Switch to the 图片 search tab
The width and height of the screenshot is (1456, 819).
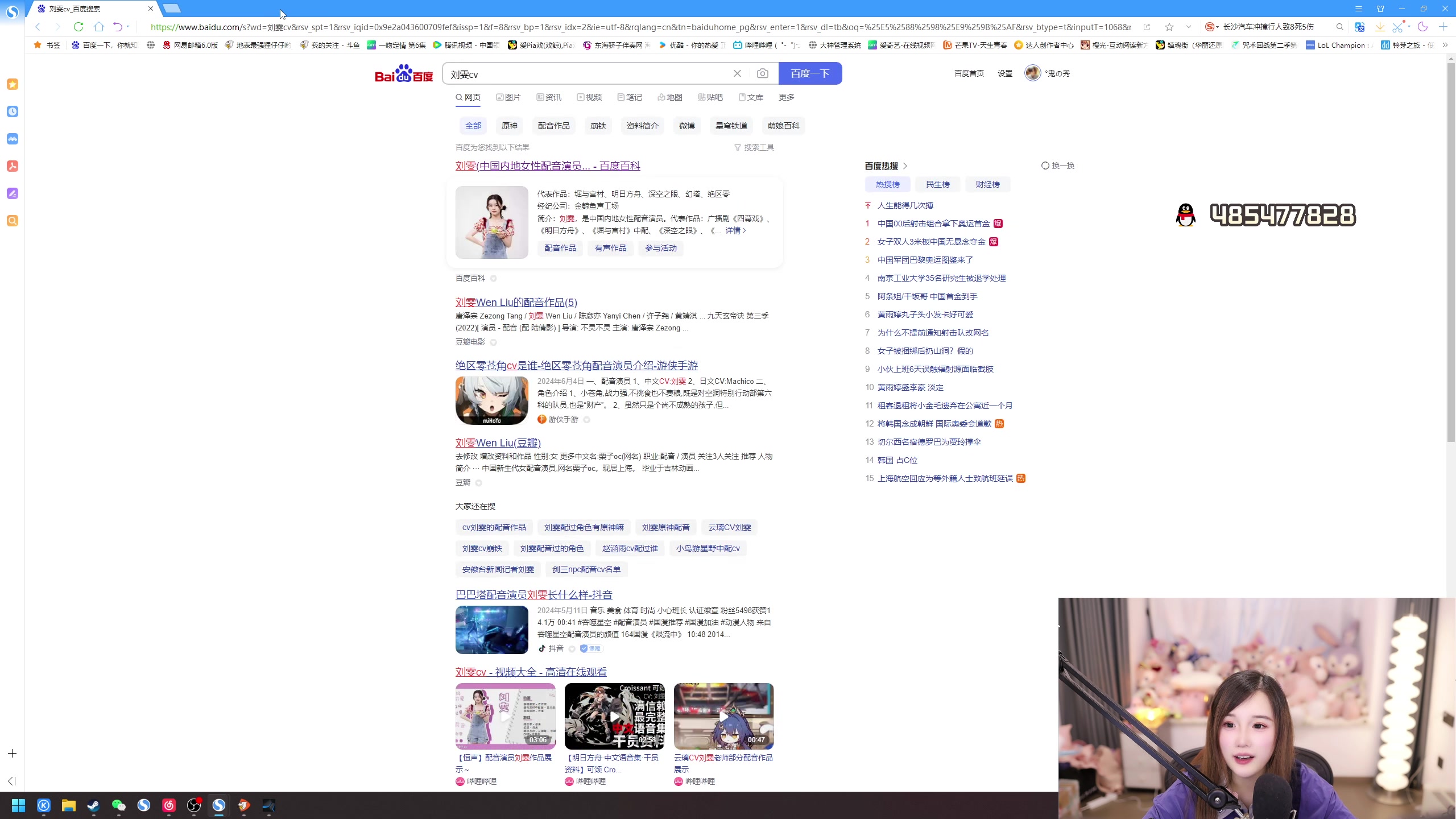tap(508, 97)
